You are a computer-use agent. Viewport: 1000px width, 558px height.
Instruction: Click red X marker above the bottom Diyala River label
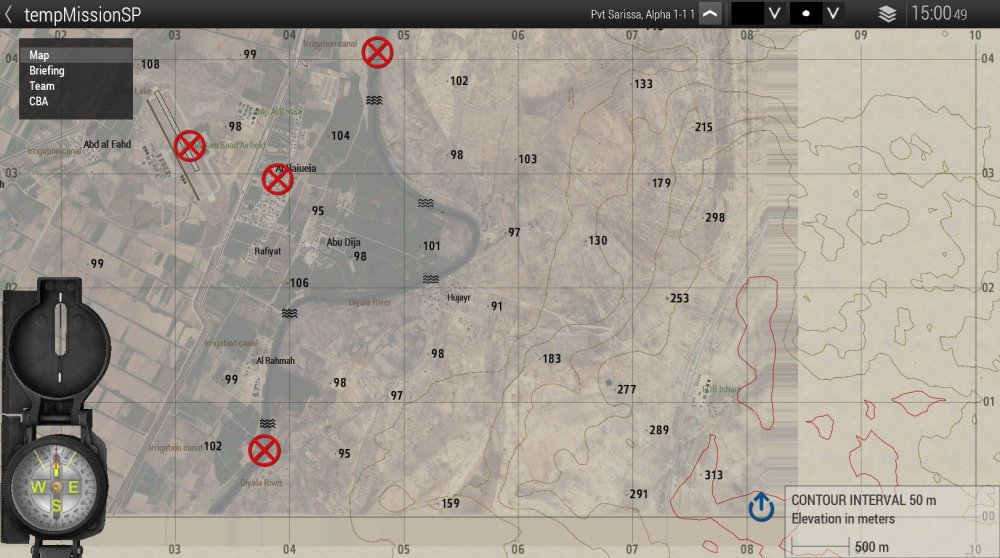[264, 450]
